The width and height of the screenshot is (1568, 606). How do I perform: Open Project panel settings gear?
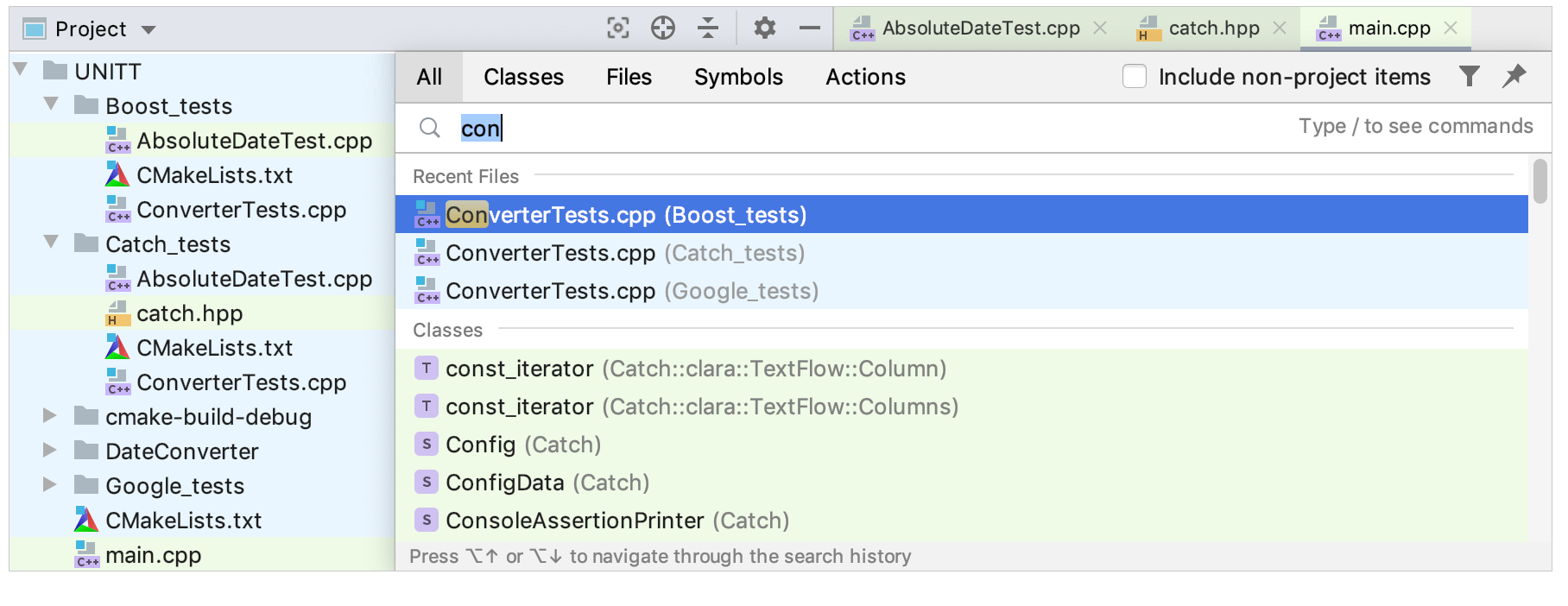(x=764, y=28)
